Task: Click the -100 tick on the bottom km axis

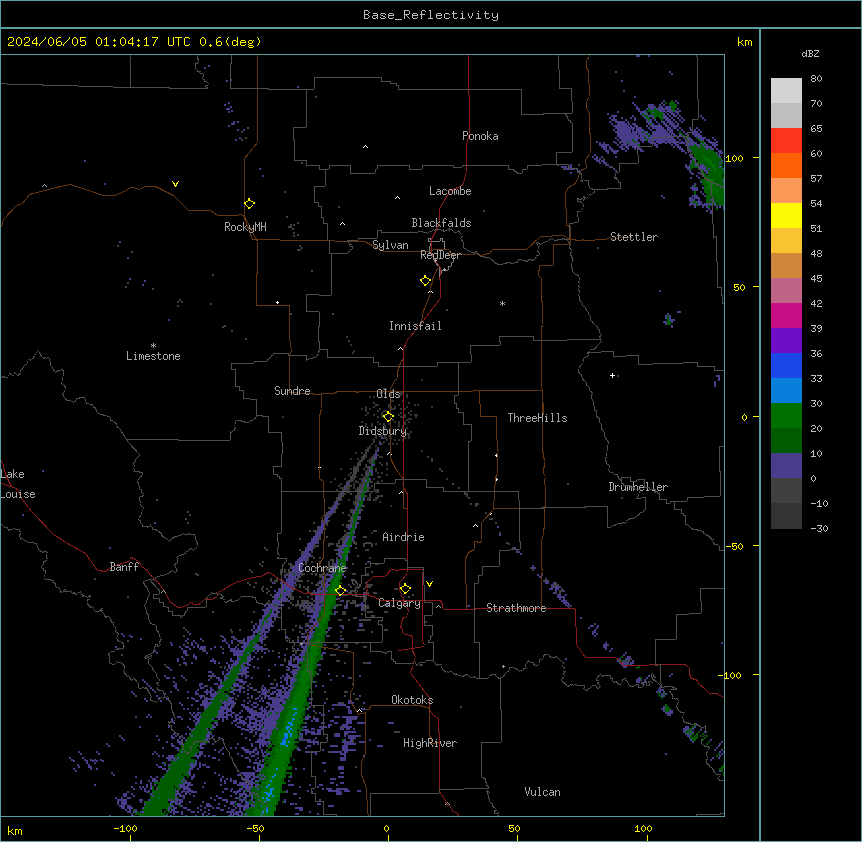Action: [x=126, y=828]
